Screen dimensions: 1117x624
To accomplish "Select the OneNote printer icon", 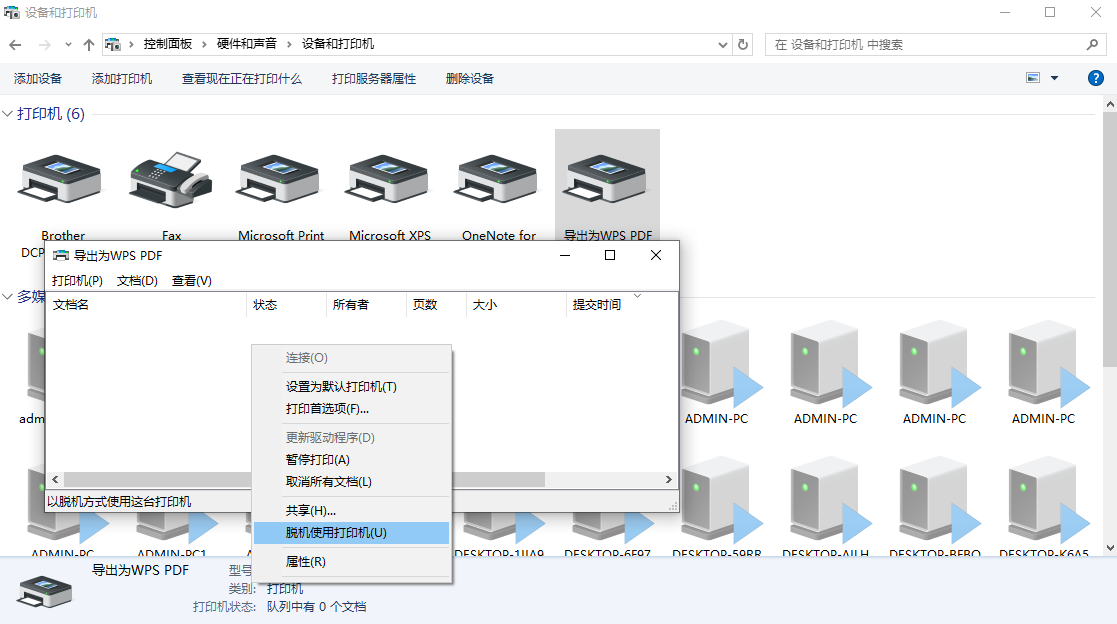I will (495, 180).
